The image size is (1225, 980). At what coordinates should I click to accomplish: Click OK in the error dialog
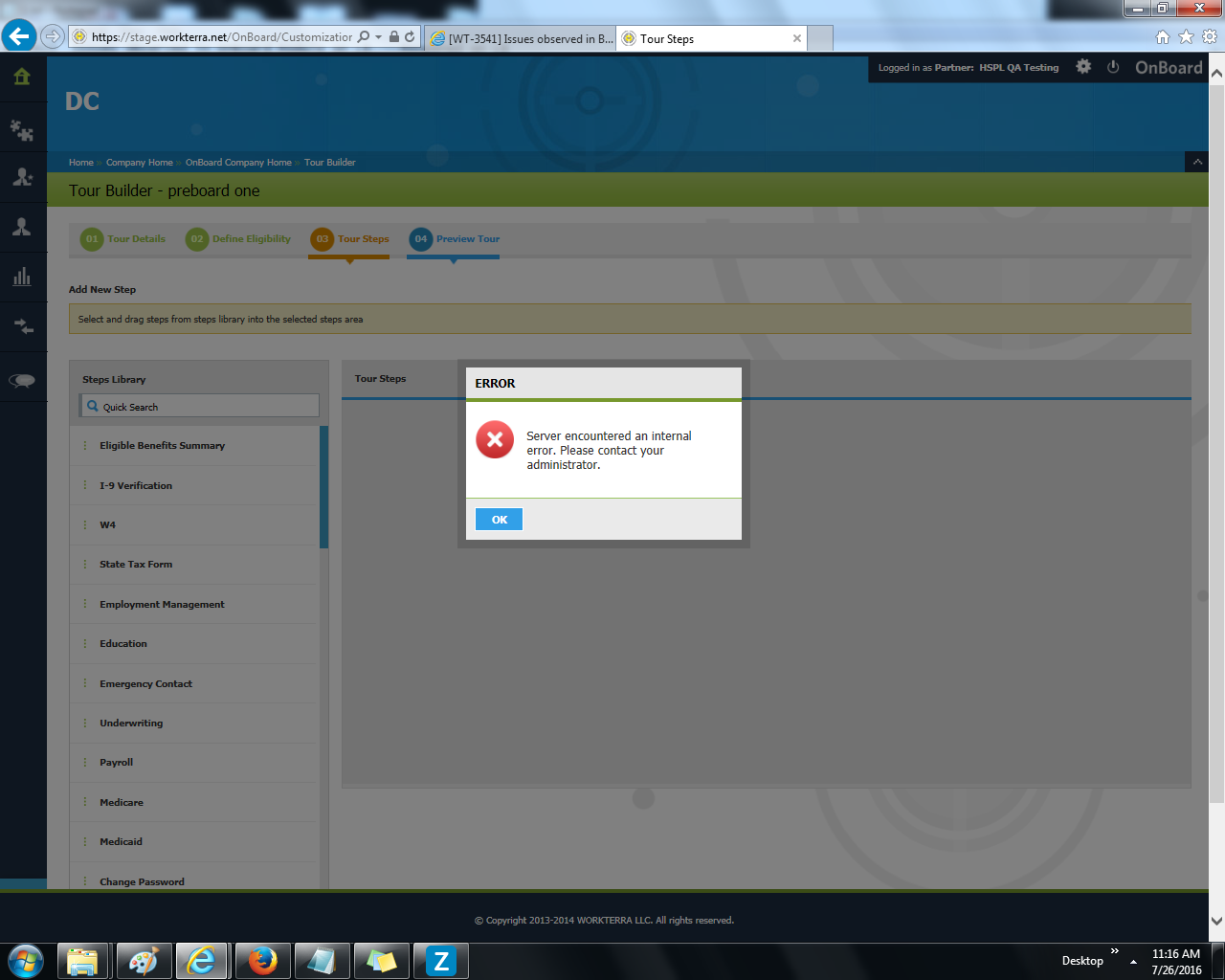(x=499, y=520)
